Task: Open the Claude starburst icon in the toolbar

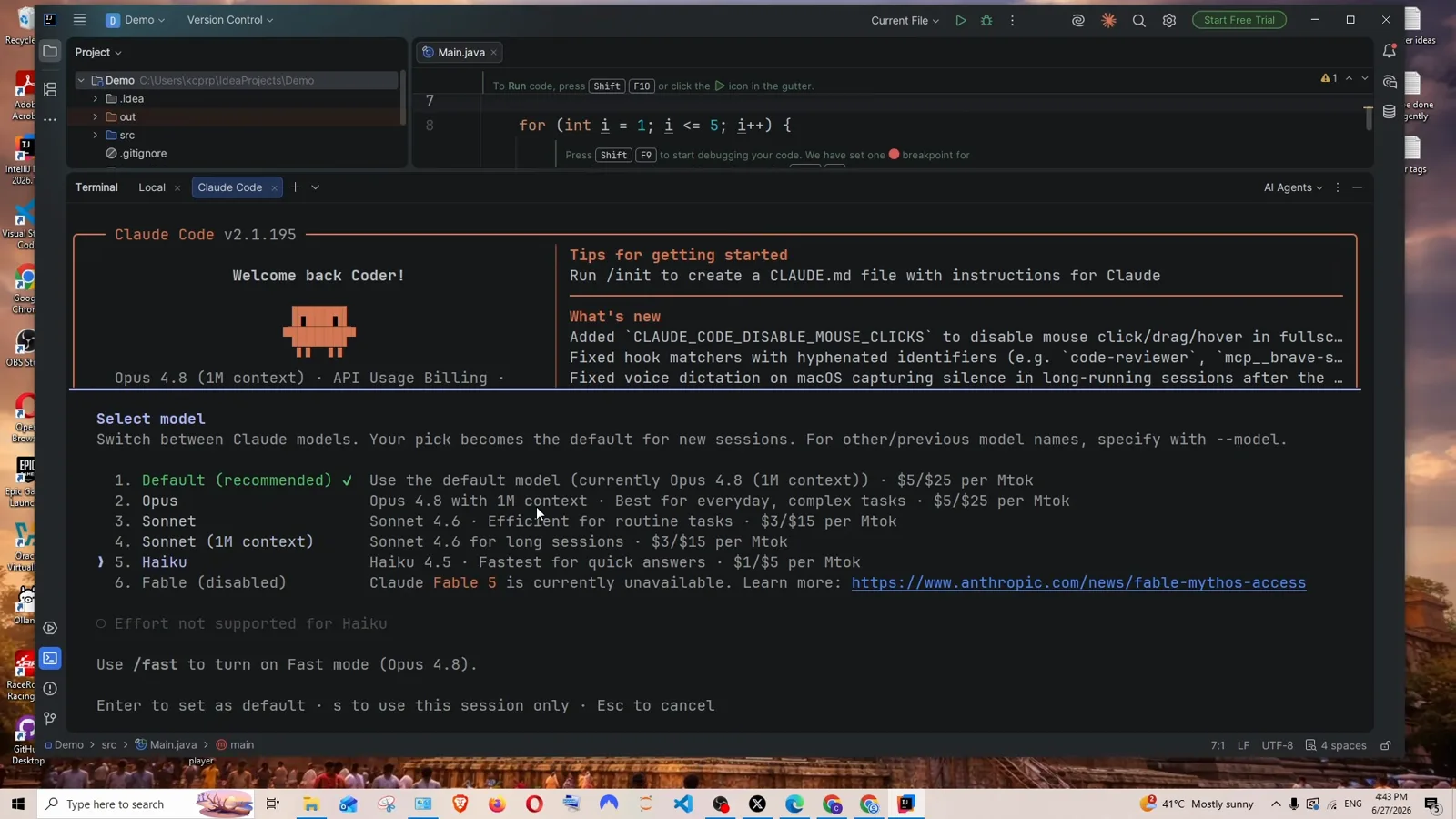Action: pos(1108,20)
